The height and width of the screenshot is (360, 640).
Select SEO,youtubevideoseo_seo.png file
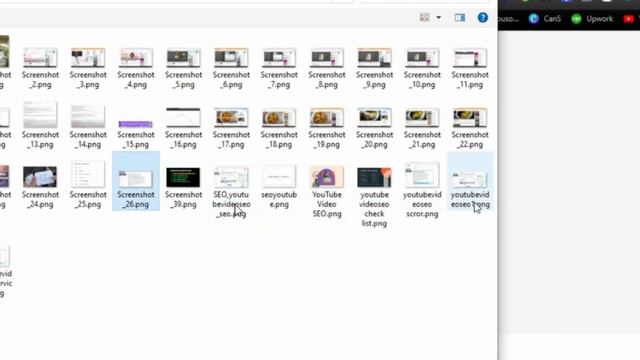(231, 192)
